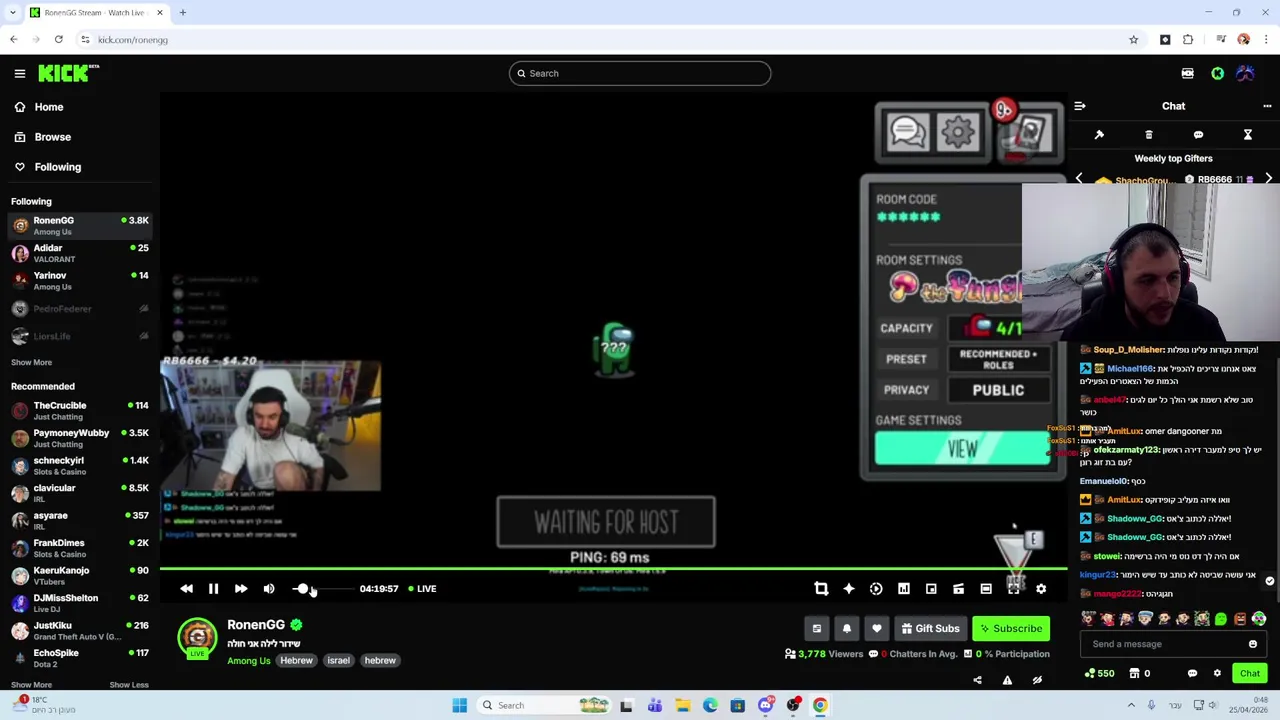Click the circular replay-speed icon in player

[876, 589]
